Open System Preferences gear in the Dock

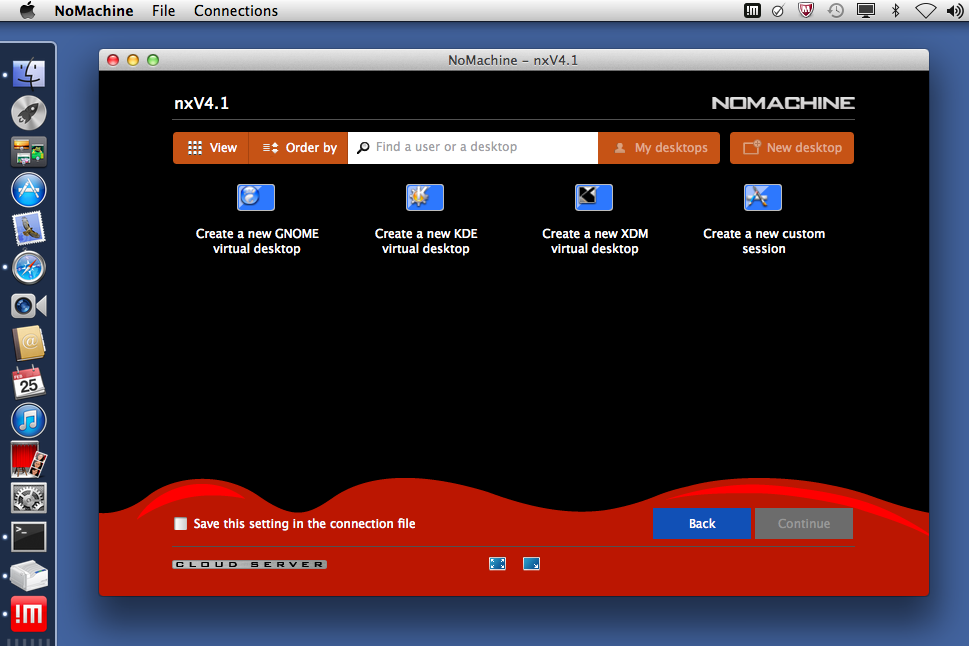[28, 498]
